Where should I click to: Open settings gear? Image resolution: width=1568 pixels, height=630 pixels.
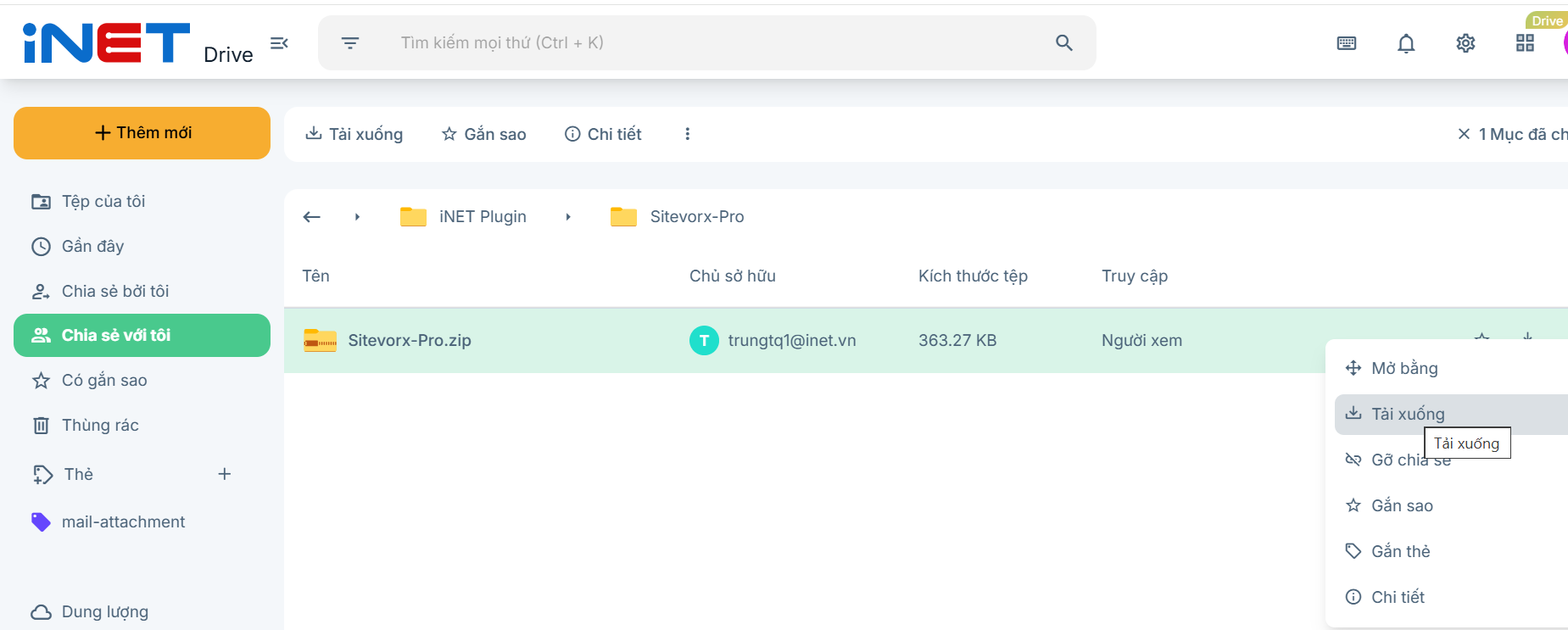[1465, 43]
